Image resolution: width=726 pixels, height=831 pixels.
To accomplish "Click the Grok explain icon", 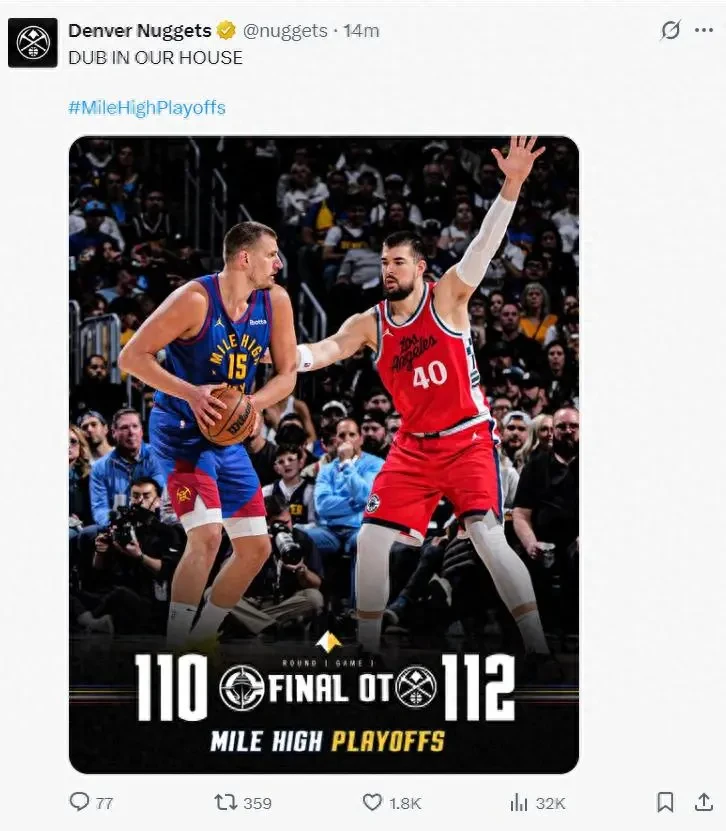I will pyautogui.click(x=670, y=30).
